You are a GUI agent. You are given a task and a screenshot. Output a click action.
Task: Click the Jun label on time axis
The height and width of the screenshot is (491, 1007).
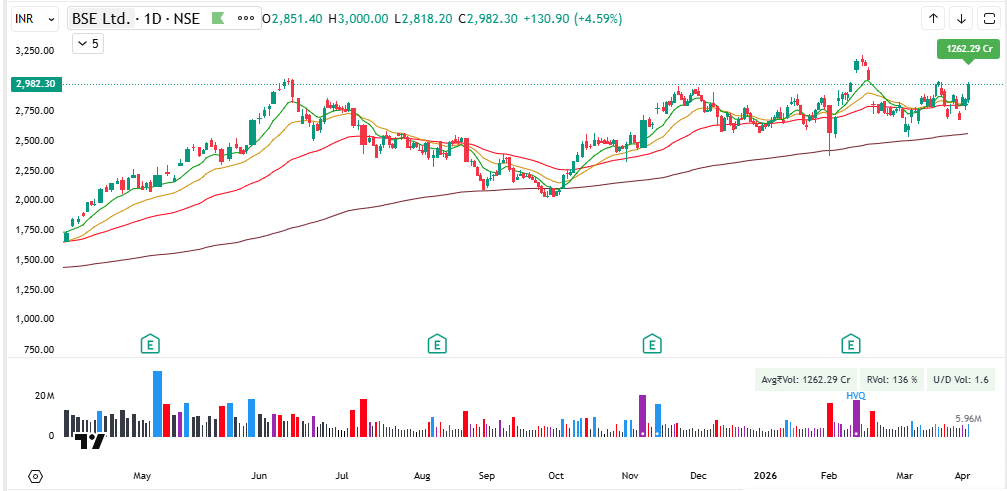(x=259, y=476)
